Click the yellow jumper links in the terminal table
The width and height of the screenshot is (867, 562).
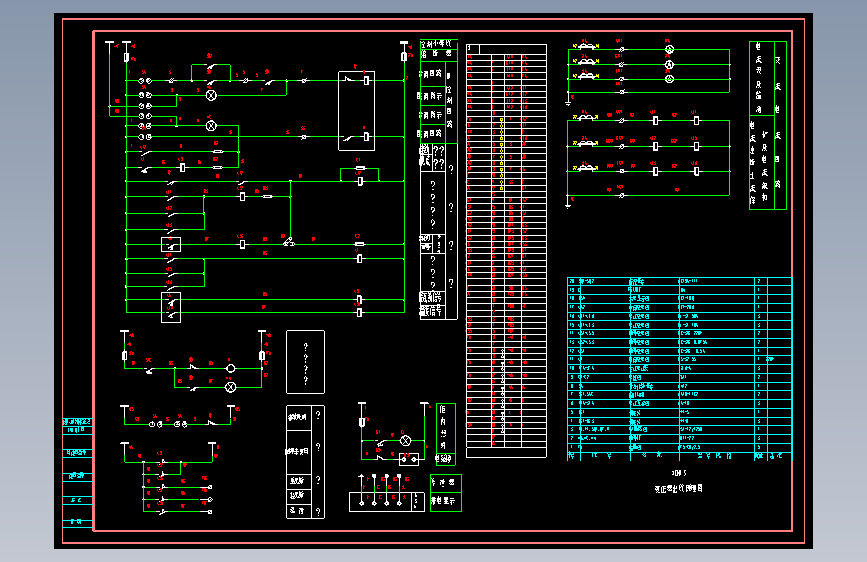click(x=502, y=154)
